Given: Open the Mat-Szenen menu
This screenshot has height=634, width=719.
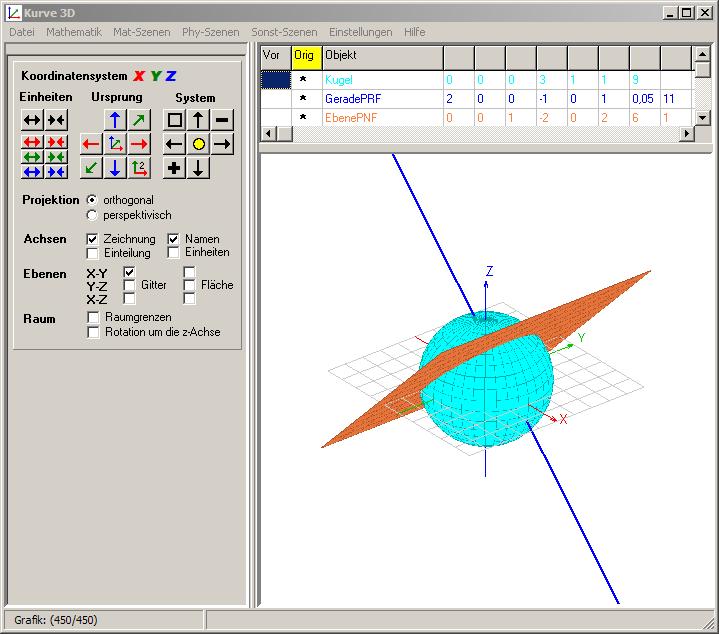Looking at the screenshot, I should 142,32.
